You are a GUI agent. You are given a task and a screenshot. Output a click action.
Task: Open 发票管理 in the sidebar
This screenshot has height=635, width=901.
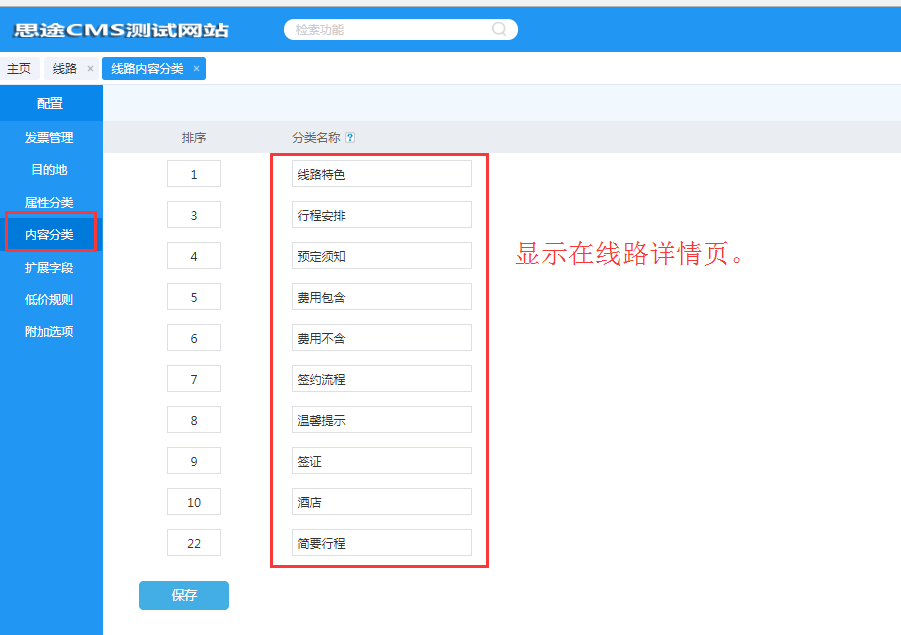tap(49, 138)
